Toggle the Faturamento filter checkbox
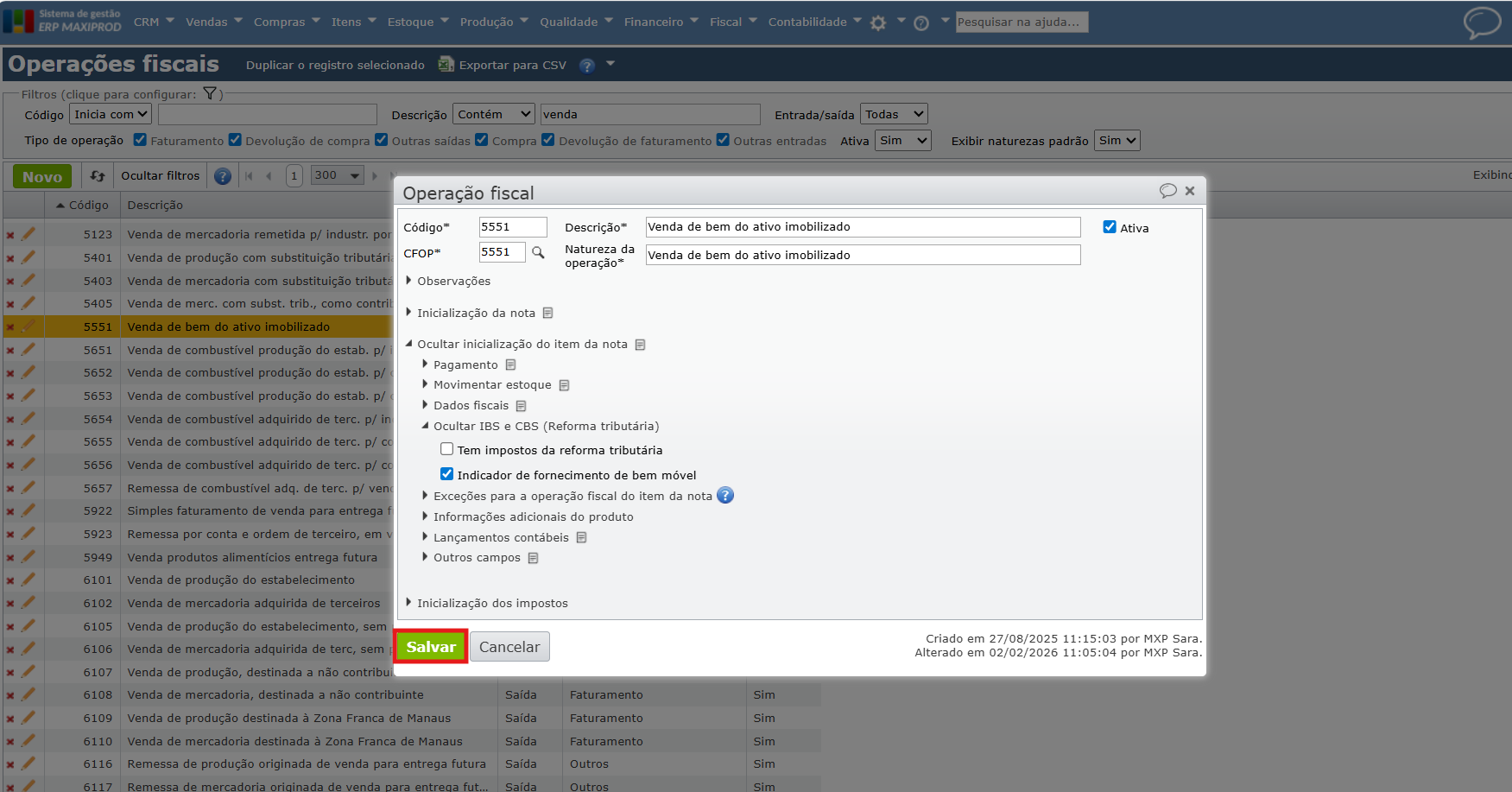1512x792 pixels. [x=140, y=140]
